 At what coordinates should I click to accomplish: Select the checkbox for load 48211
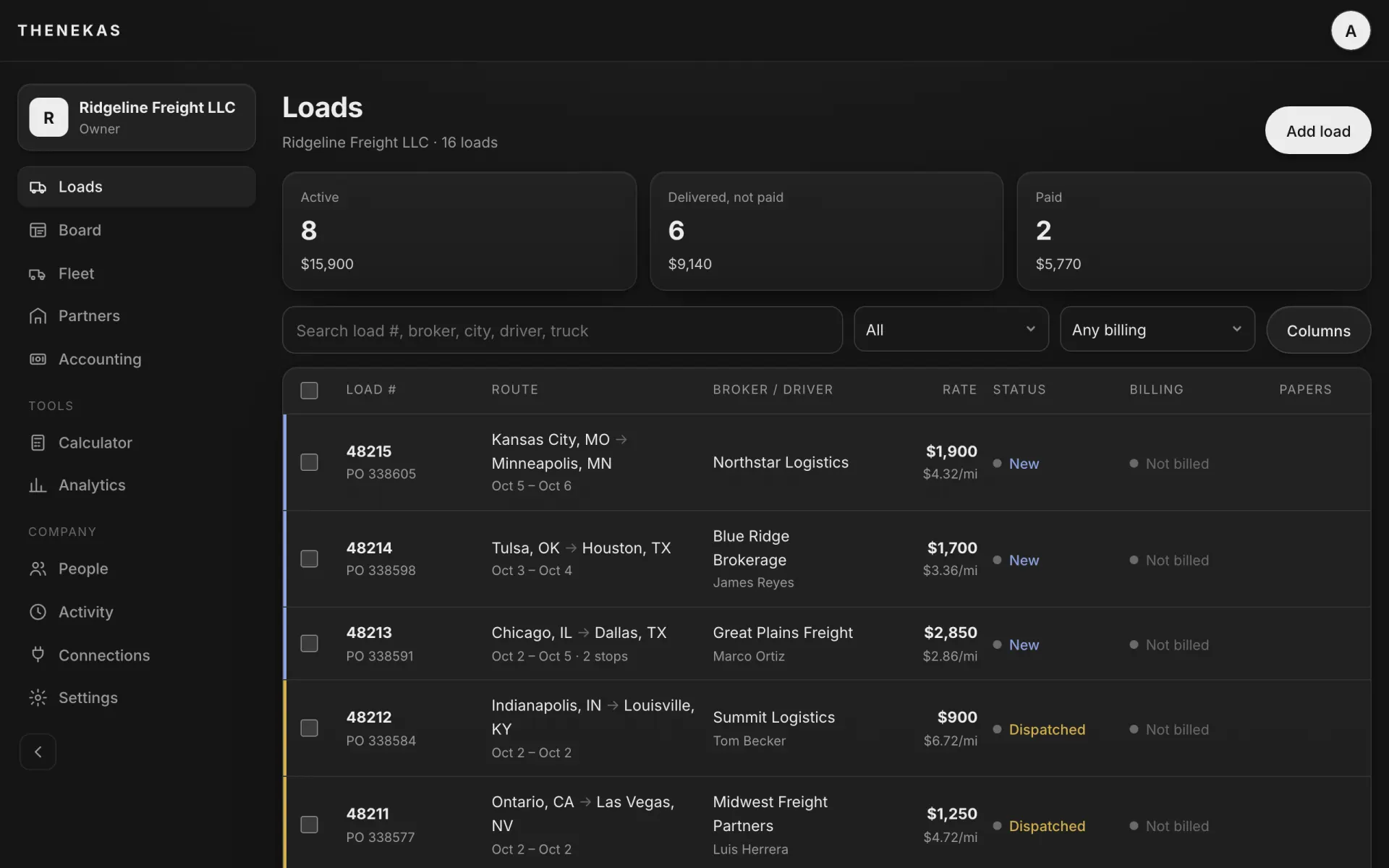[x=309, y=825]
